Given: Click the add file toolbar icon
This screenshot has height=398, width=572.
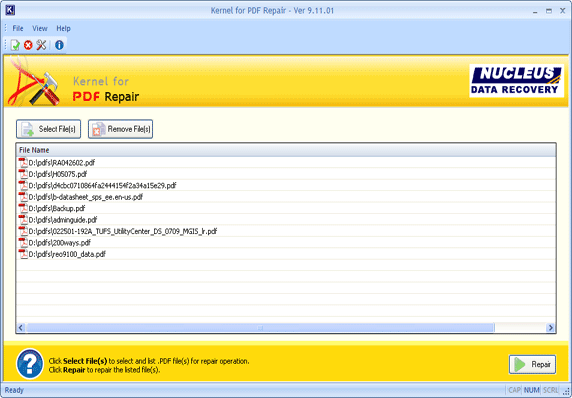Looking at the screenshot, I should click(x=15, y=45).
